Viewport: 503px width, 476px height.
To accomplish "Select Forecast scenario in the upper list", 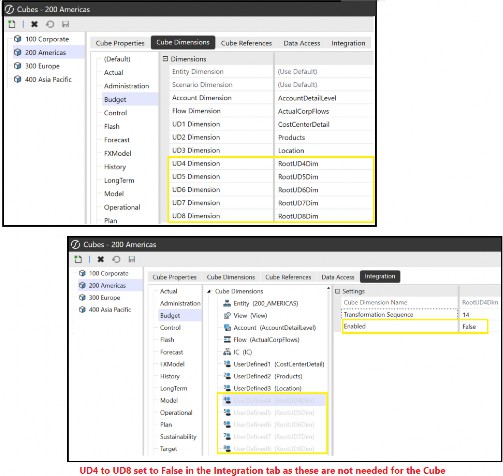I will [x=117, y=140].
